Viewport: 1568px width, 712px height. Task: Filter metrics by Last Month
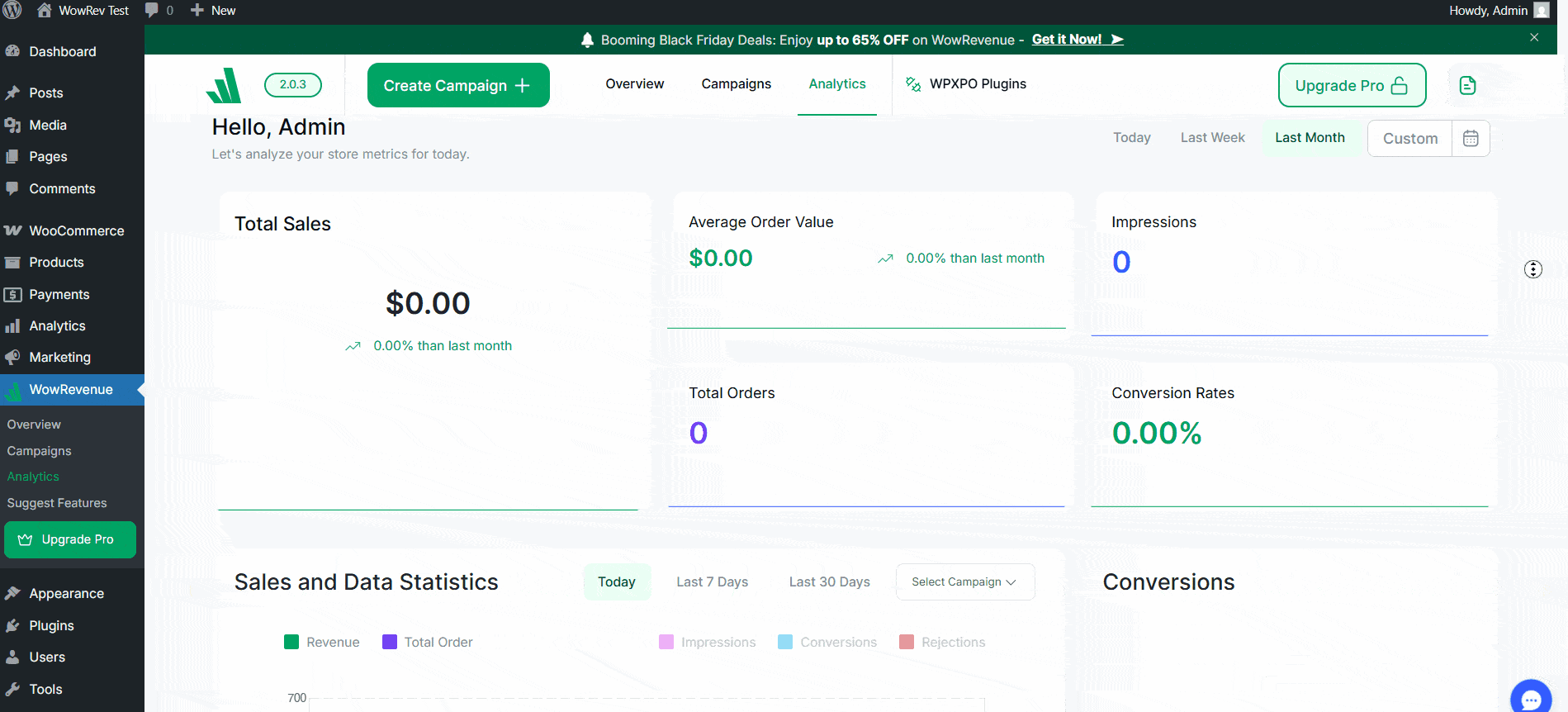(x=1310, y=138)
